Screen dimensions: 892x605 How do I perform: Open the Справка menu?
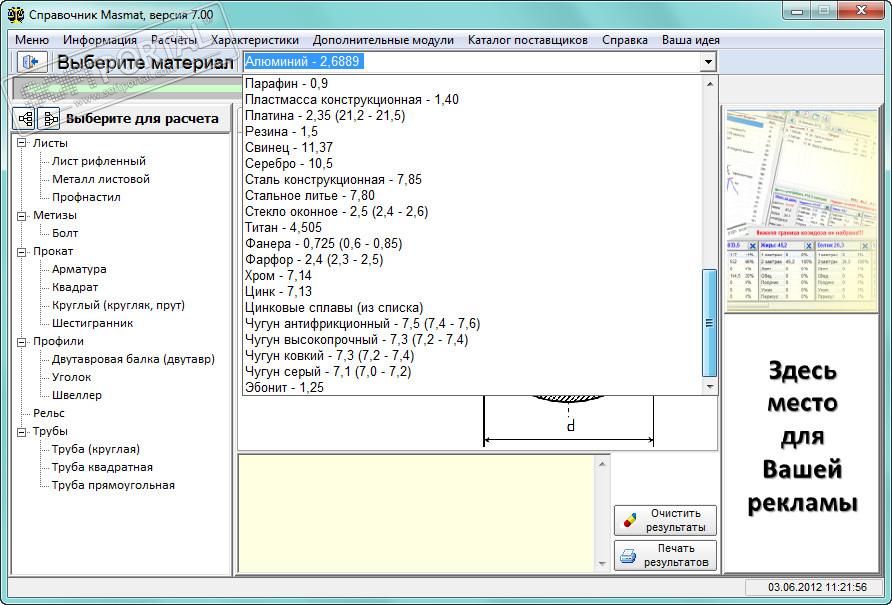pos(625,40)
